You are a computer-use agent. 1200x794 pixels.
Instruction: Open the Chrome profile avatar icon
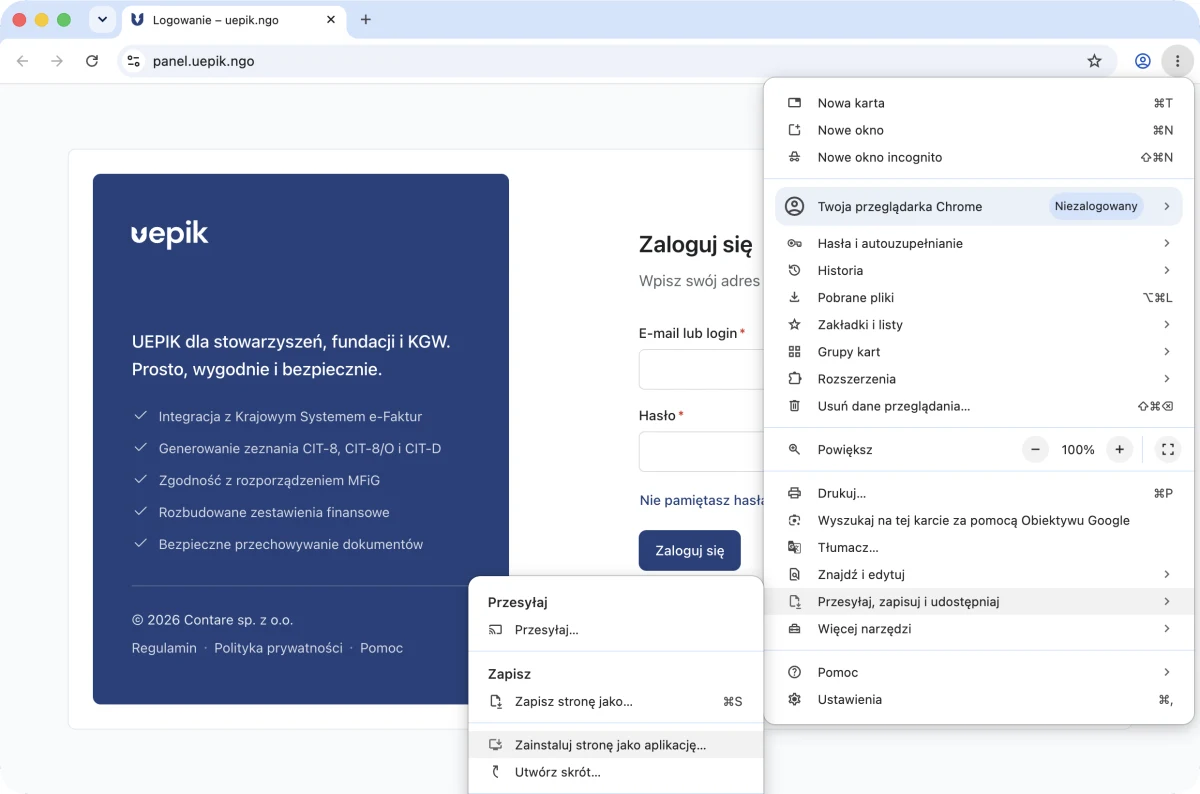coord(1142,61)
